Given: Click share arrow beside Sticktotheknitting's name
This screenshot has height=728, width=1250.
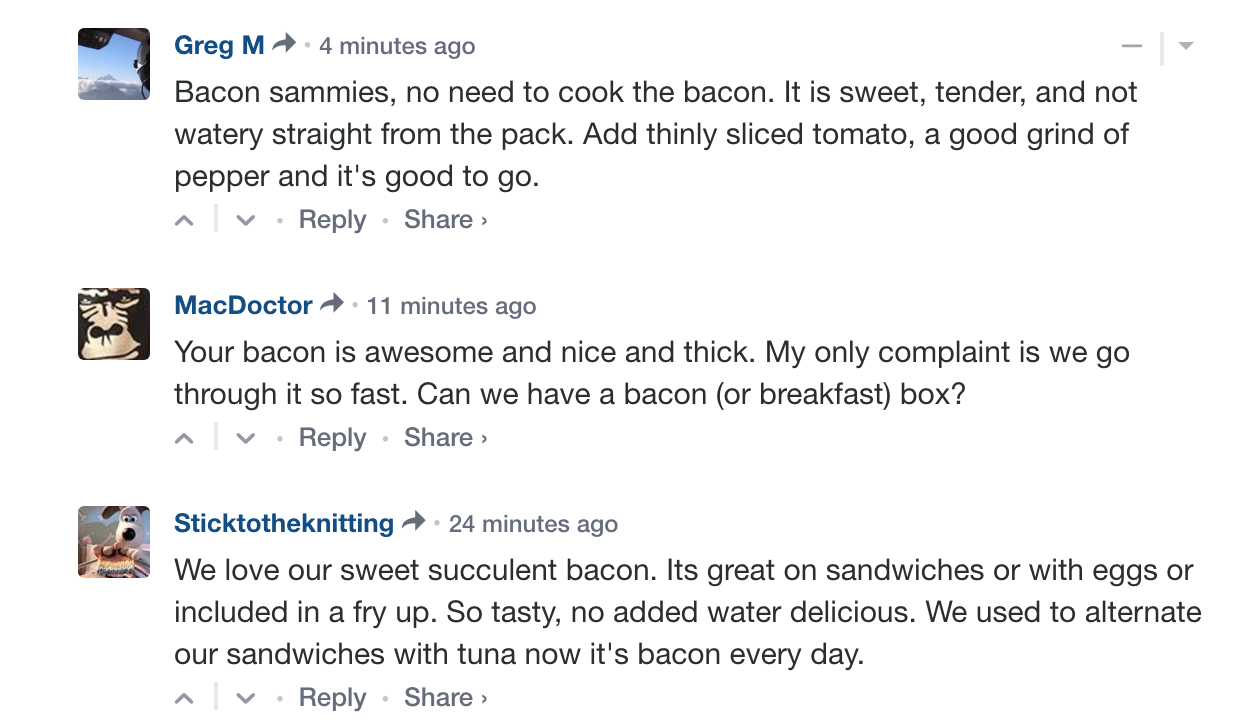Looking at the screenshot, I should point(413,522).
